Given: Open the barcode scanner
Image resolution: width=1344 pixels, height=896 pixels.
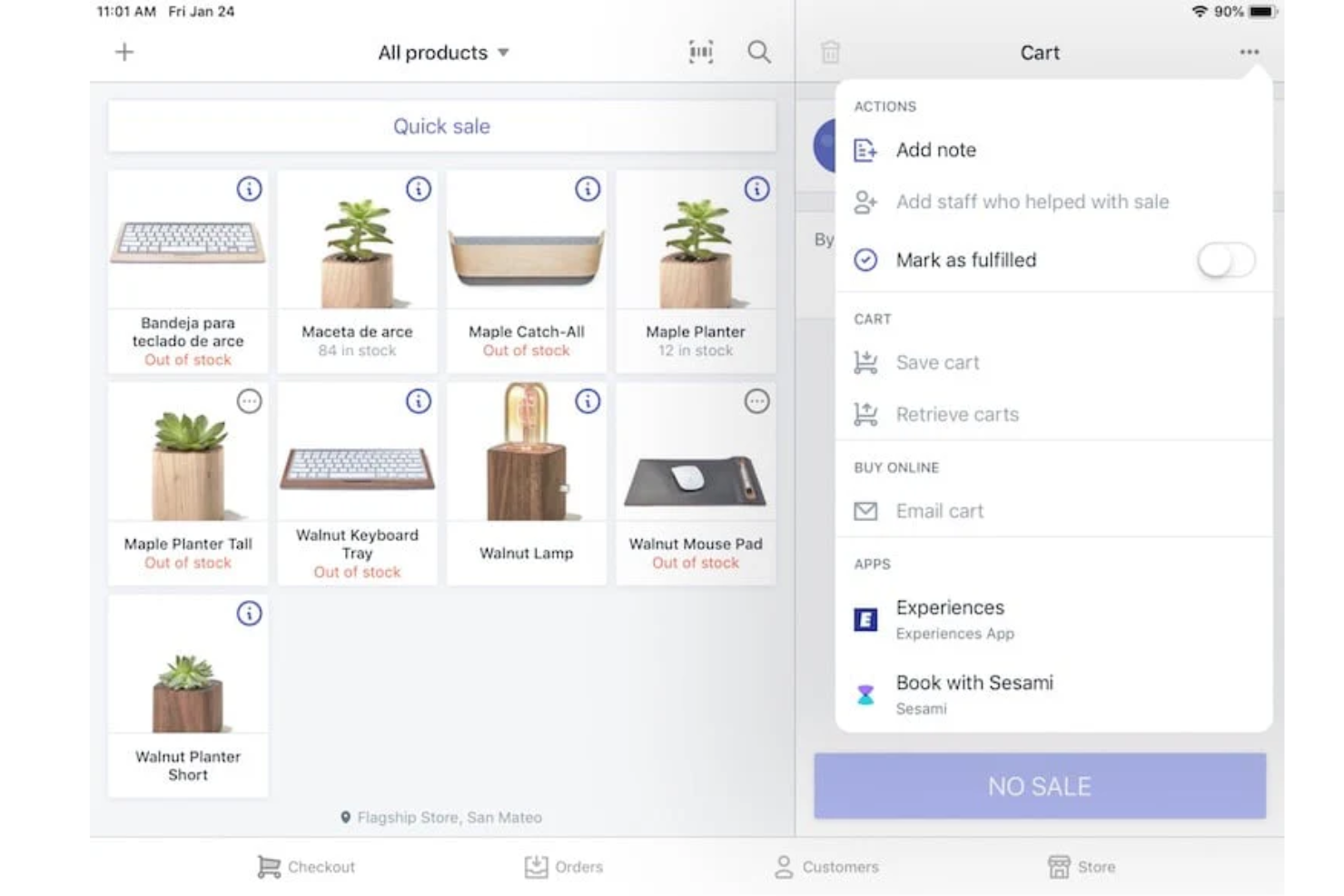Looking at the screenshot, I should (x=700, y=52).
